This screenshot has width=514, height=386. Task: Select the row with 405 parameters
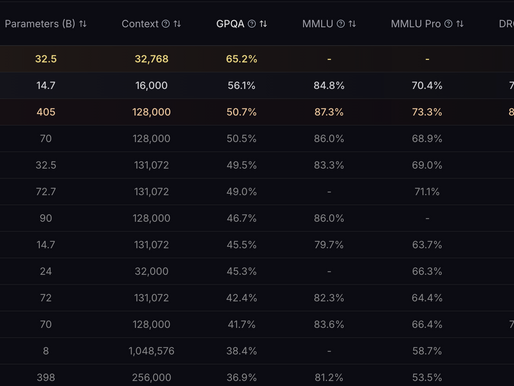pyautogui.click(x=257, y=112)
